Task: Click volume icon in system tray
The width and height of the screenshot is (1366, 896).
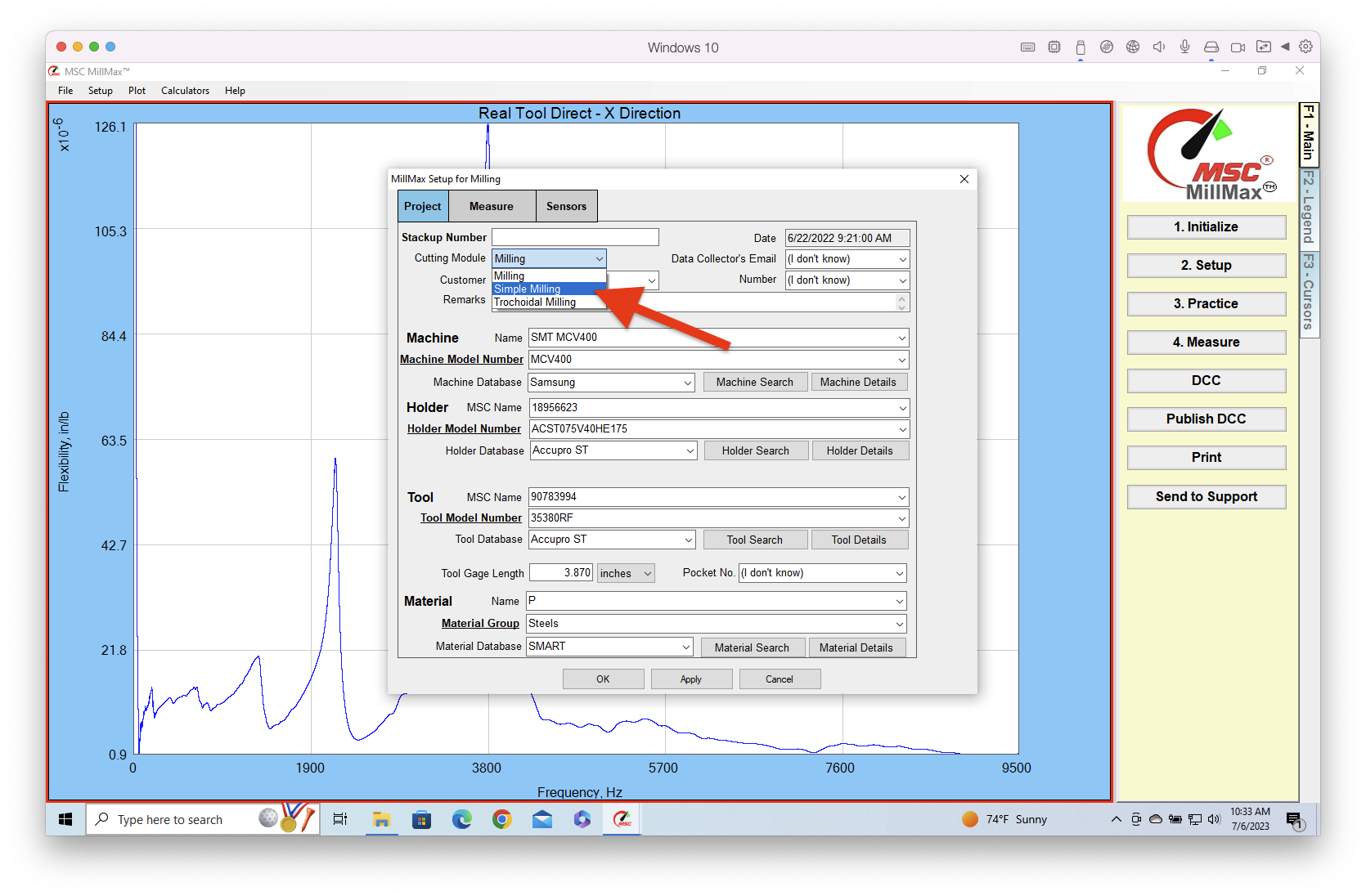Action: click(1214, 819)
